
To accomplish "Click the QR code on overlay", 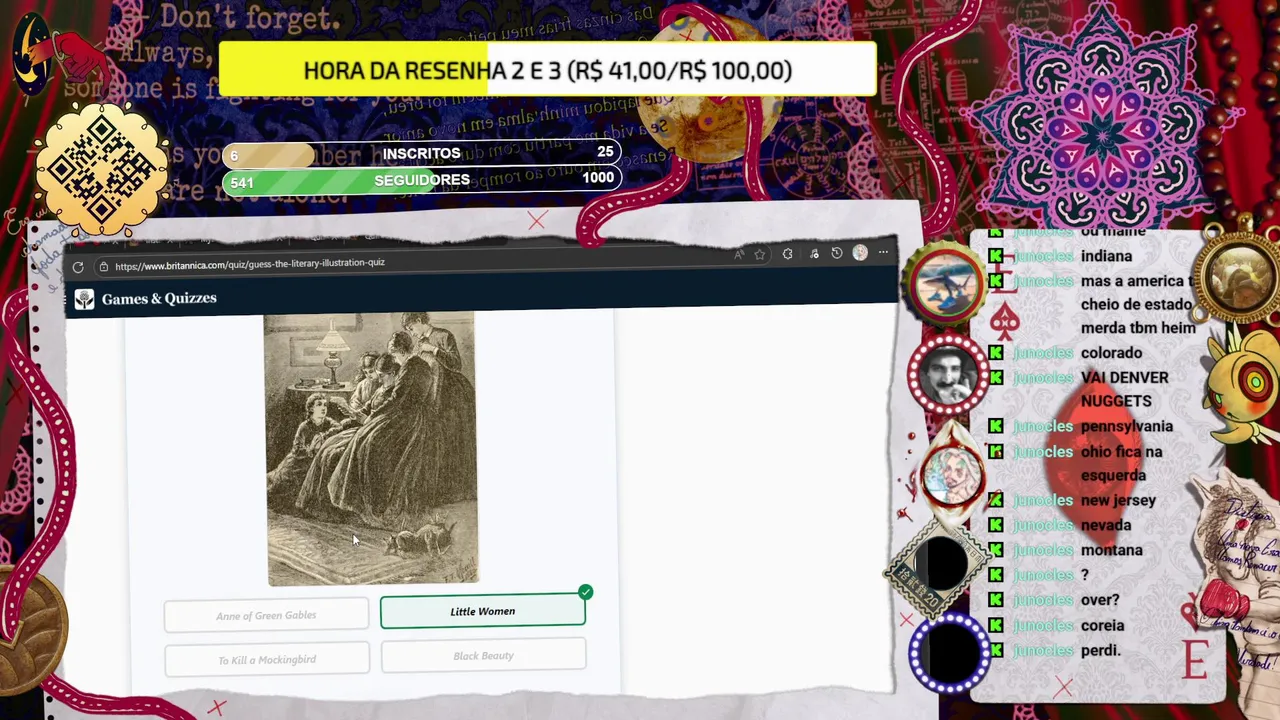I will (101, 170).
